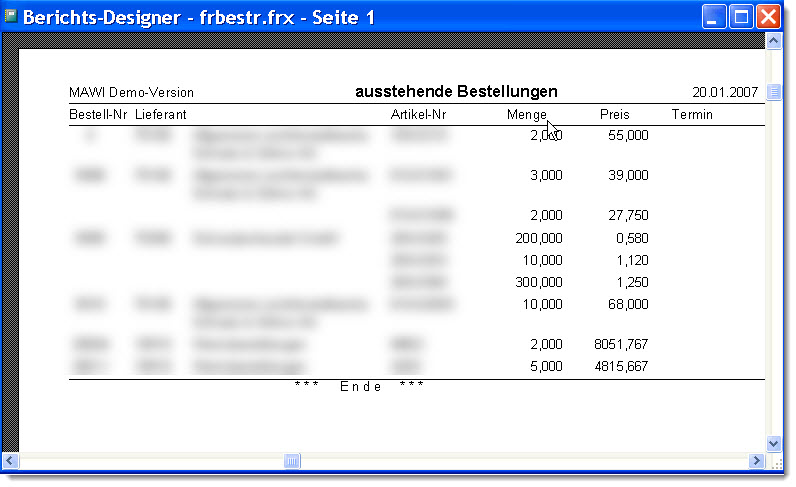Minimize the Berichts-Designer window

coord(715,17)
